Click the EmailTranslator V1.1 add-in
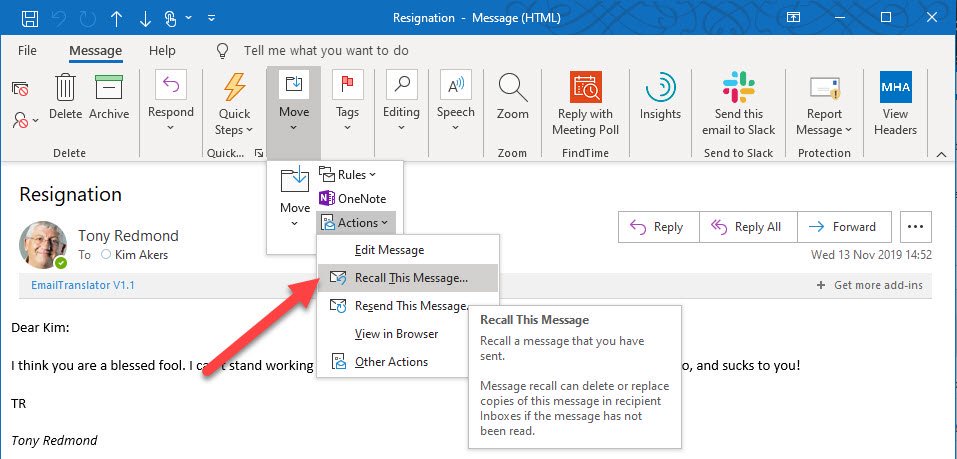 pyautogui.click(x=83, y=285)
